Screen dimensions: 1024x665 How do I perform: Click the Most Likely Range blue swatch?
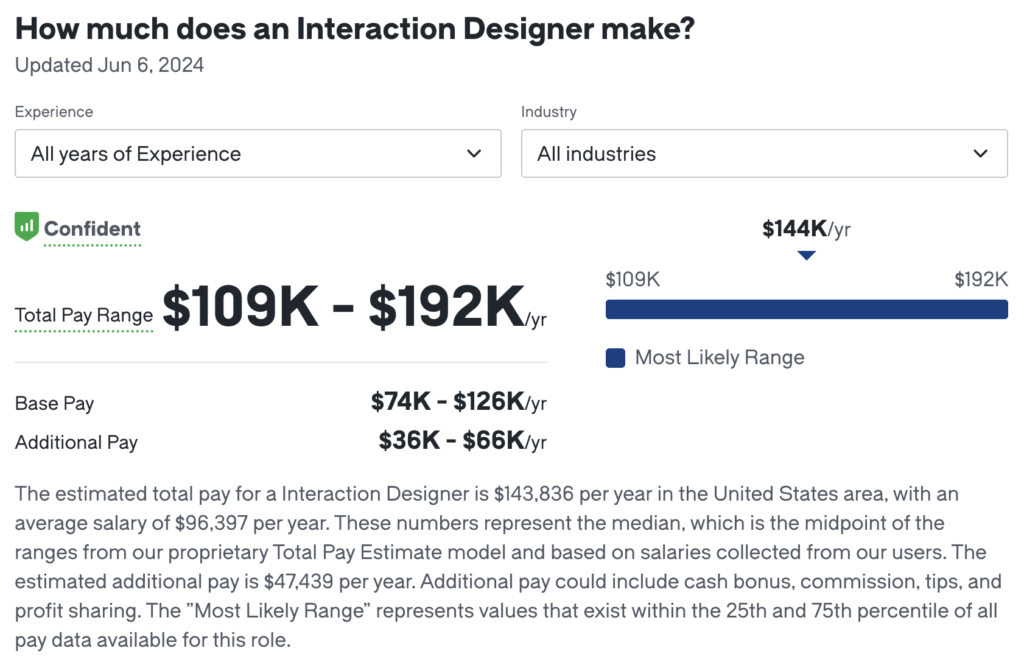tap(615, 358)
